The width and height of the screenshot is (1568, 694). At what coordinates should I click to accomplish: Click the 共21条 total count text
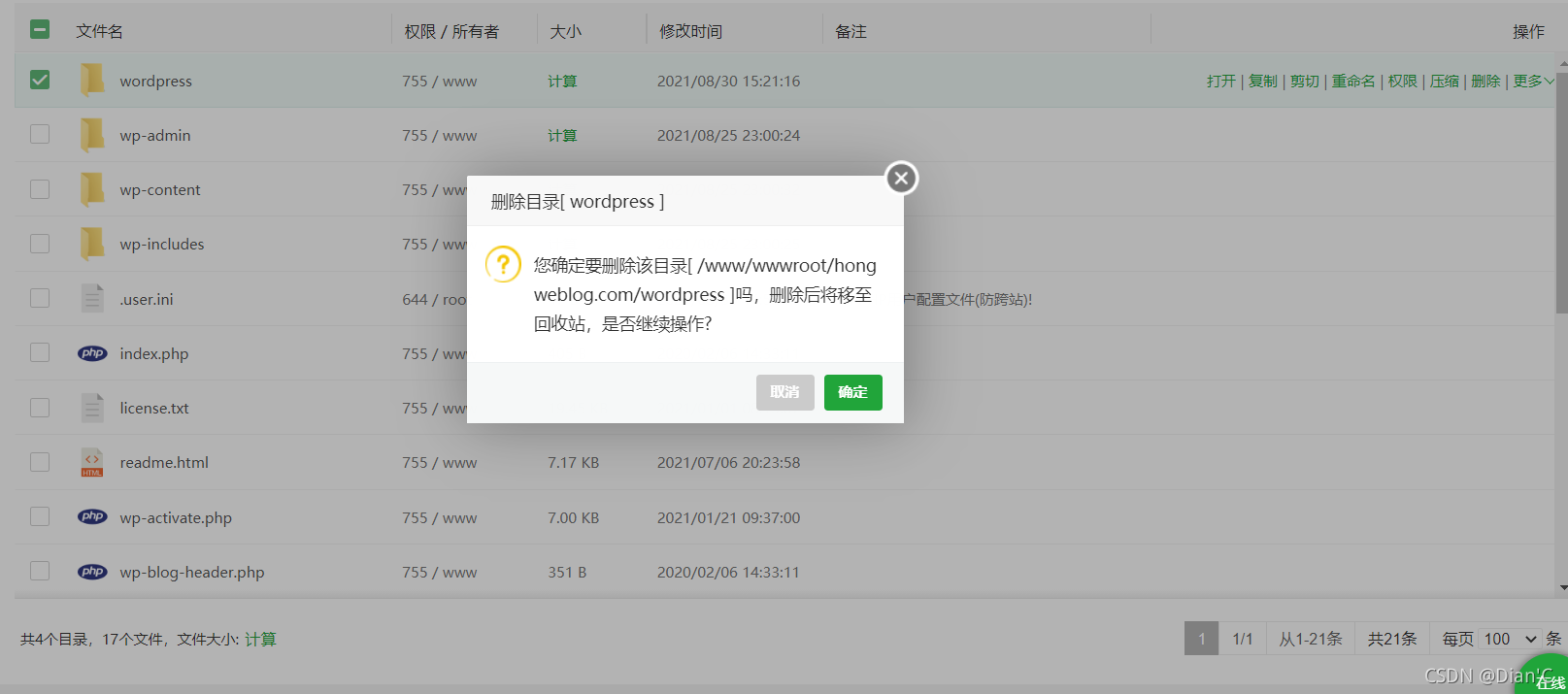pos(1392,639)
